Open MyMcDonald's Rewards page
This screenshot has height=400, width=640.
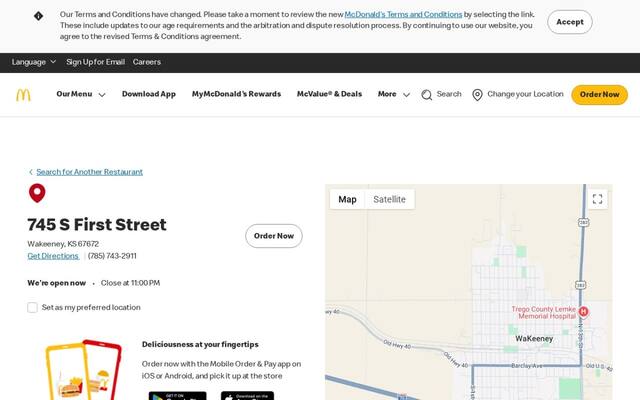click(x=236, y=94)
